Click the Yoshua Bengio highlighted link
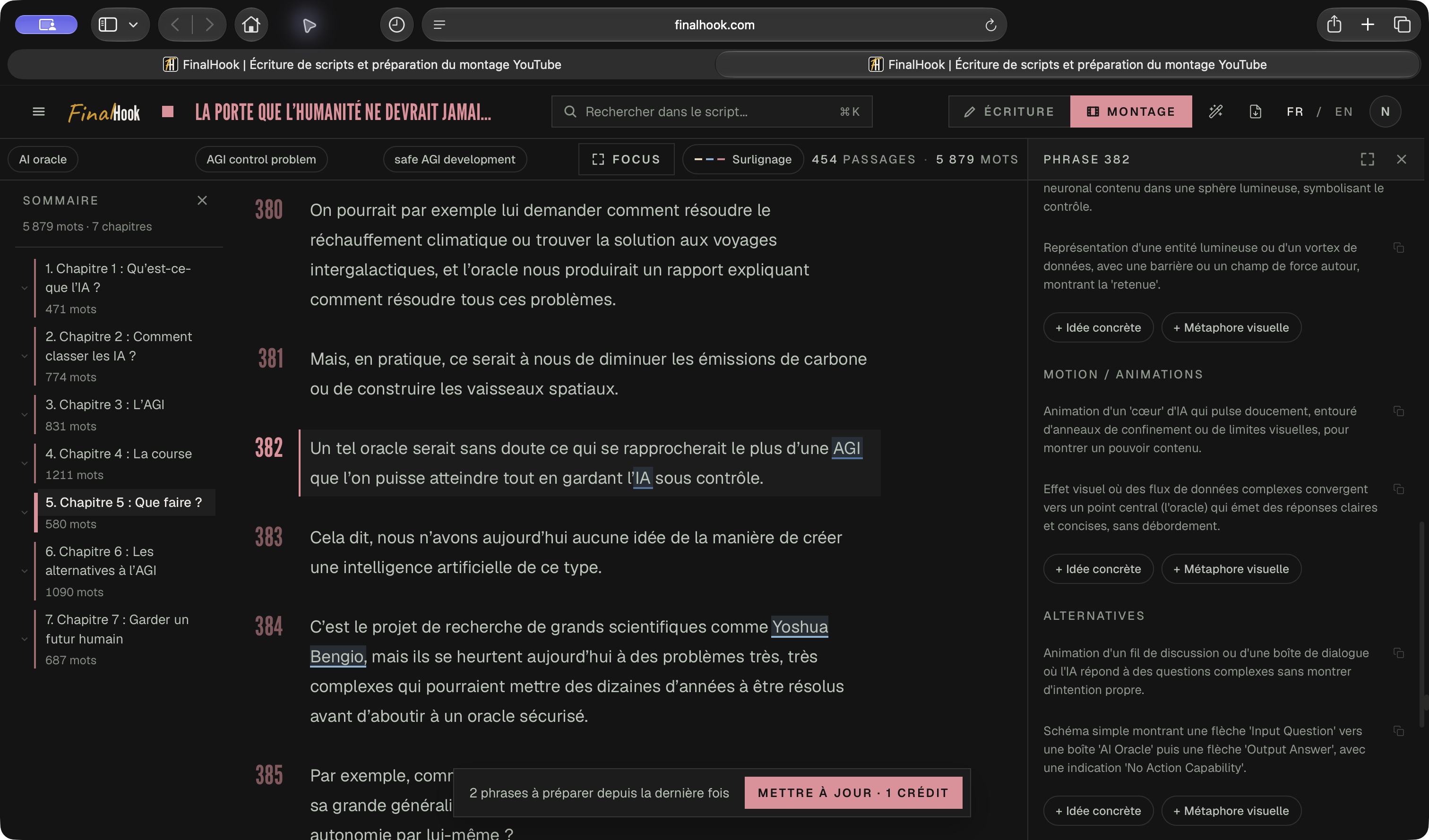Image resolution: width=1429 pixels, height=840 pixels. pos(800,627)
